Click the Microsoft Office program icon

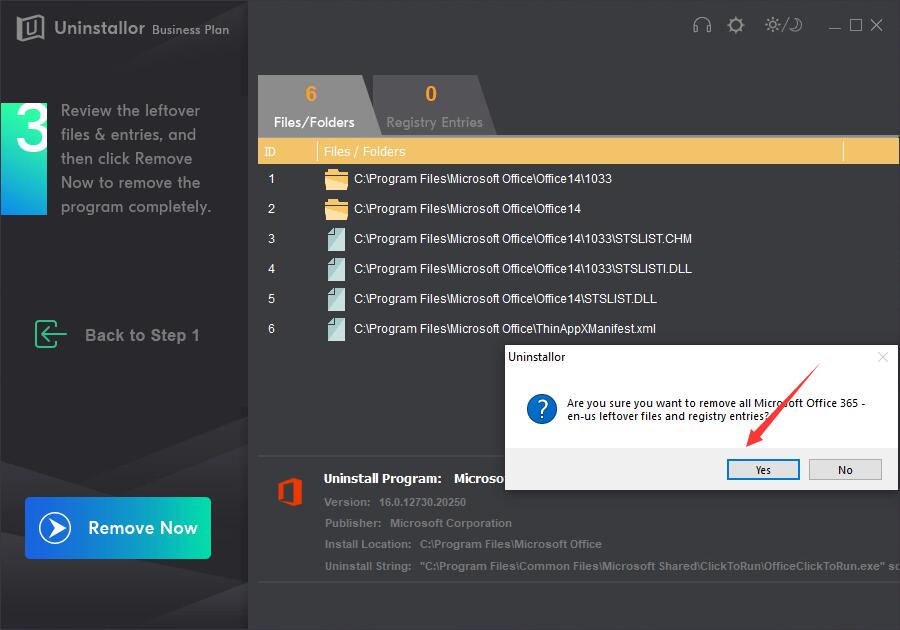290,492
